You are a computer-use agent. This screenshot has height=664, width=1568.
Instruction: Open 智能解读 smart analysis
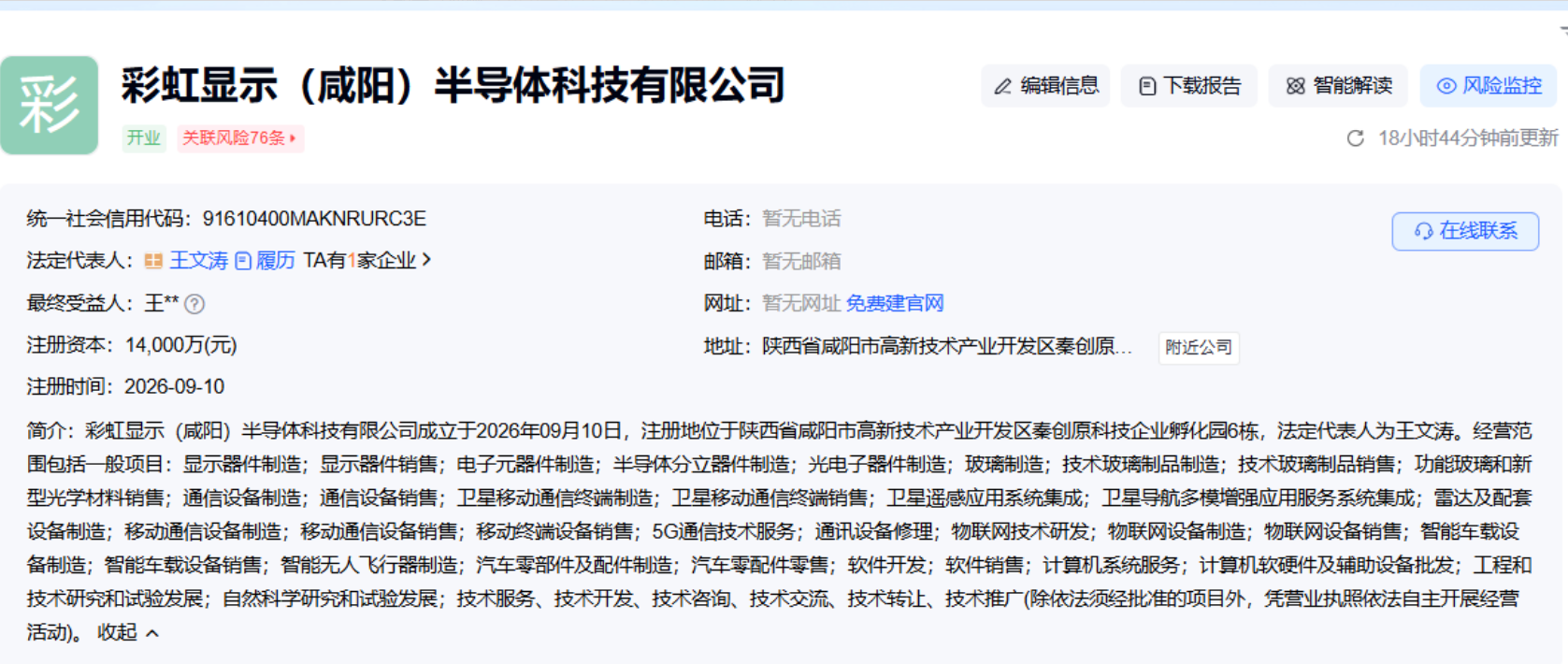[x=1339, y=86]
